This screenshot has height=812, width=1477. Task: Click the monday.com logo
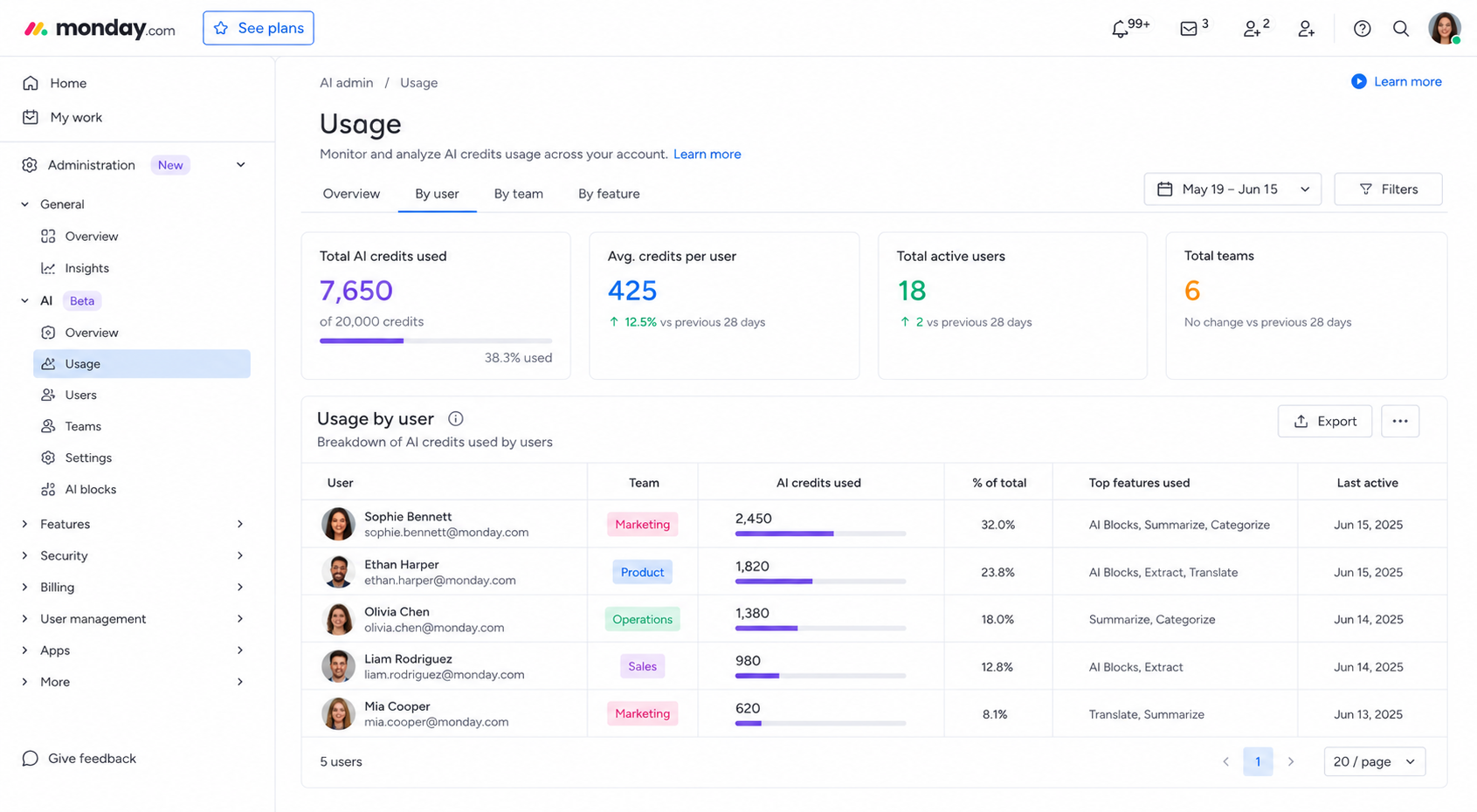pos(100,29)
